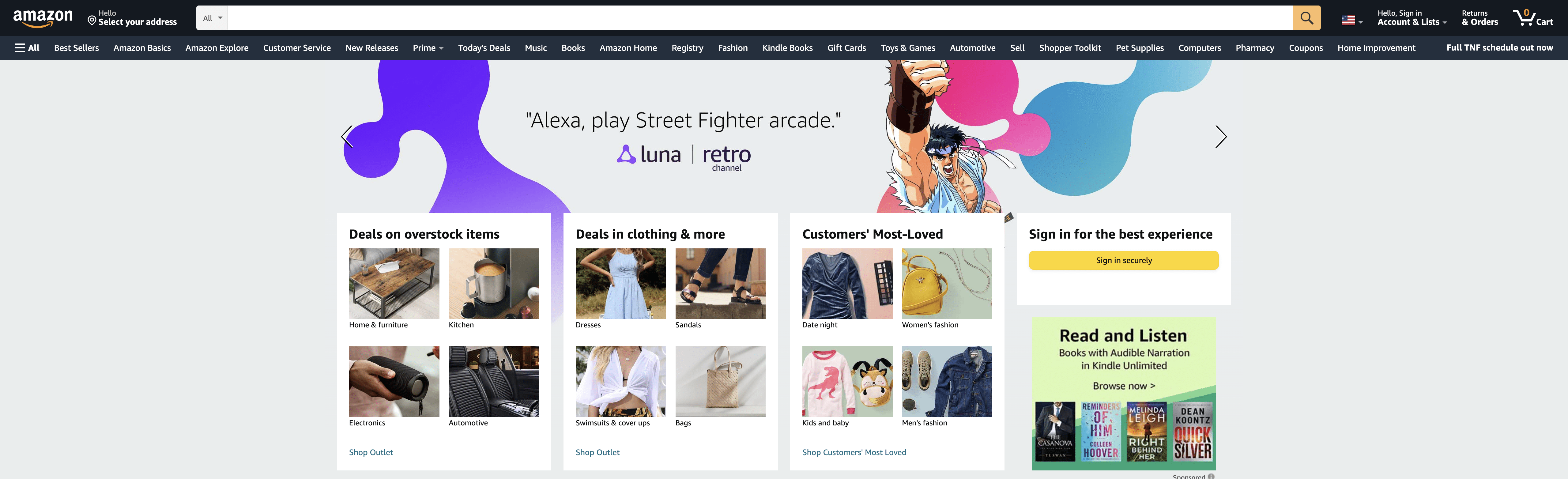Open Shopper Toolkit
The height and width of the screenshot is (479, 1568).
pos(1069,48)
